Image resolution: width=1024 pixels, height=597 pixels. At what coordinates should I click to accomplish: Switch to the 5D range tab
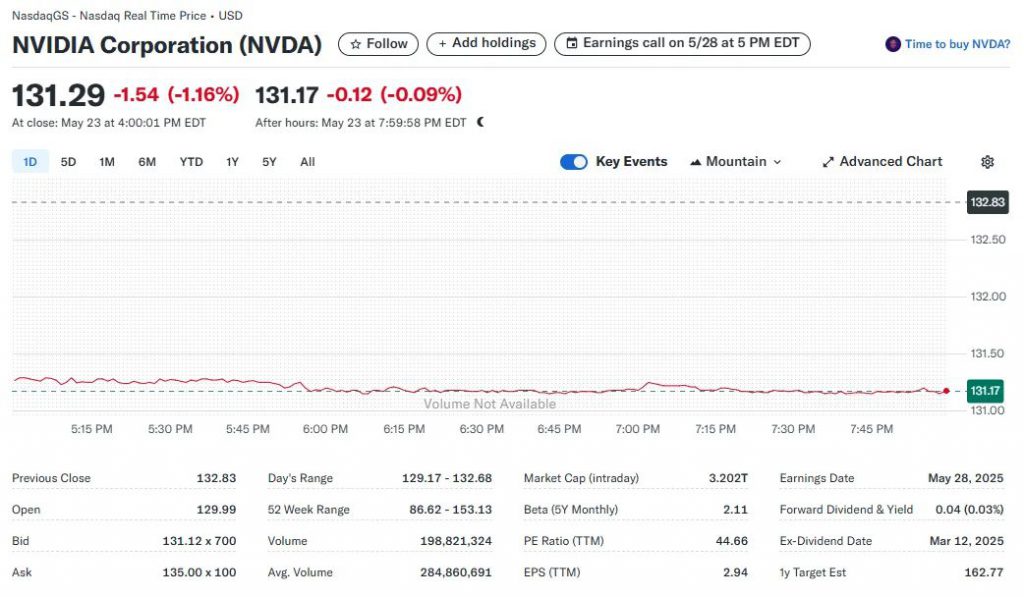click(x=68, y=162)
